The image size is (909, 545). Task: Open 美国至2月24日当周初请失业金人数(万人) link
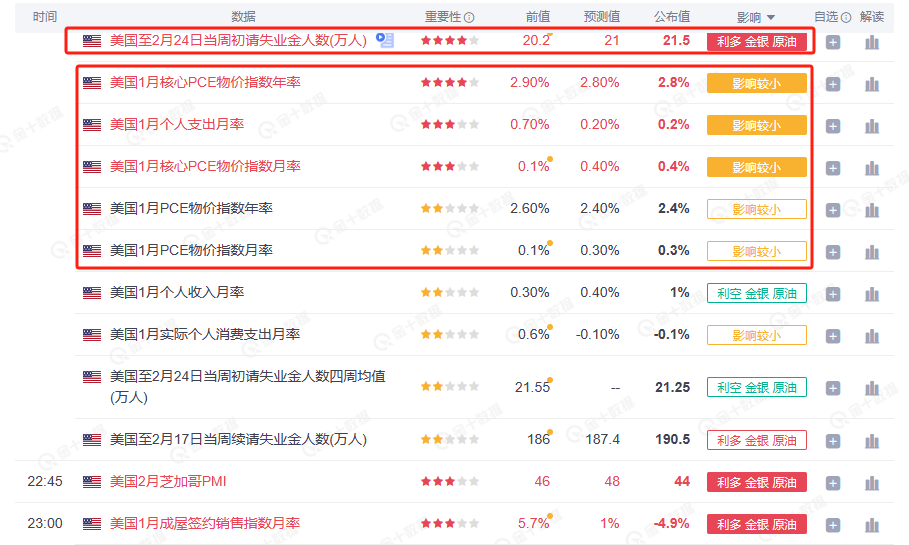coord(238,40)
